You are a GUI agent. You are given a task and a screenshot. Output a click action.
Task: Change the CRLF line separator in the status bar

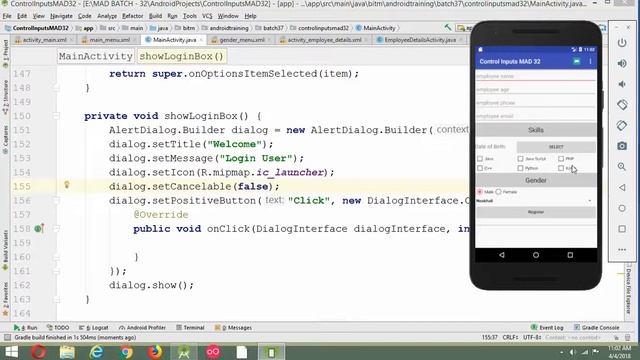point(511,338)
